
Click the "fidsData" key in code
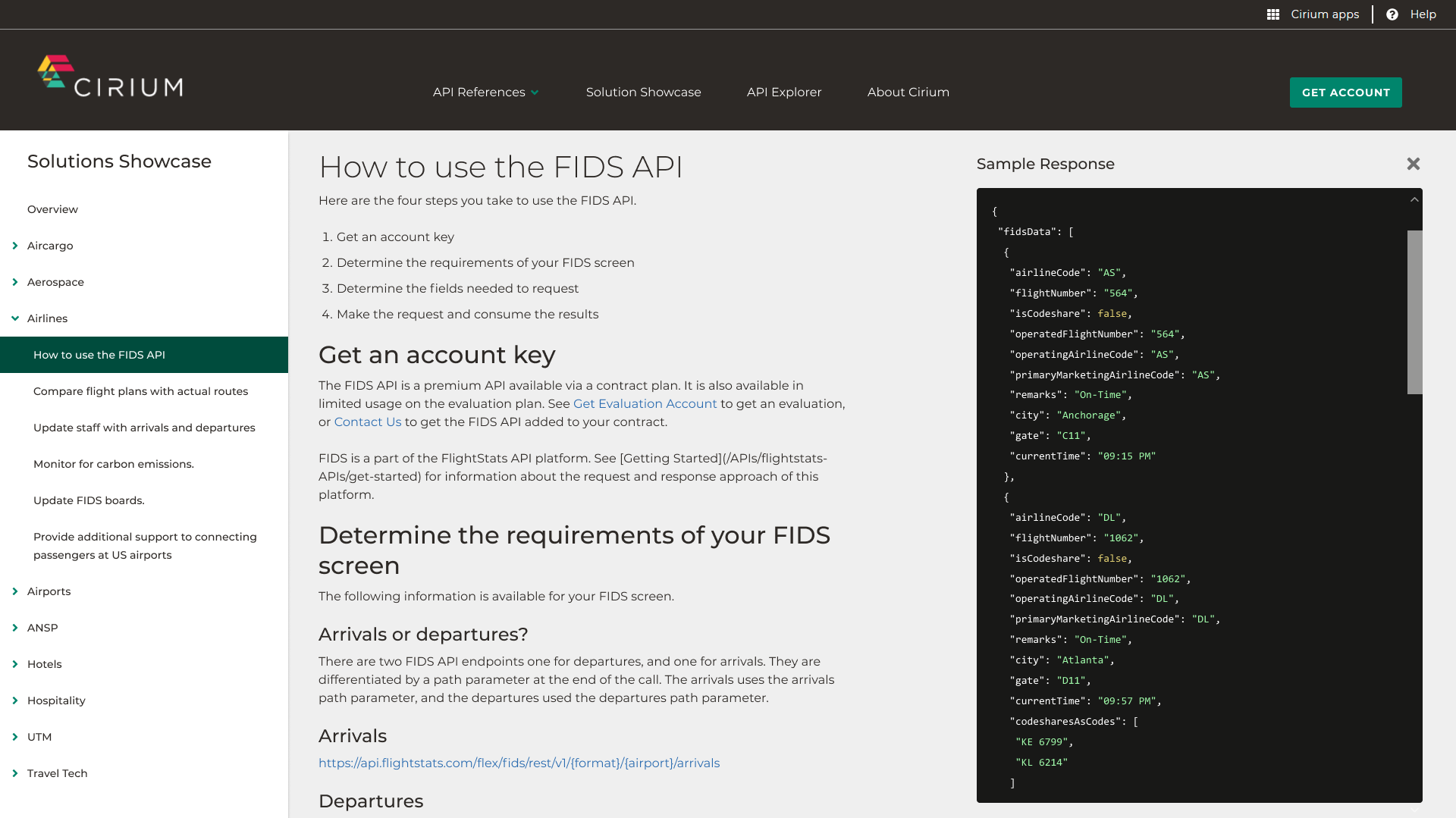click(1028, 231)
